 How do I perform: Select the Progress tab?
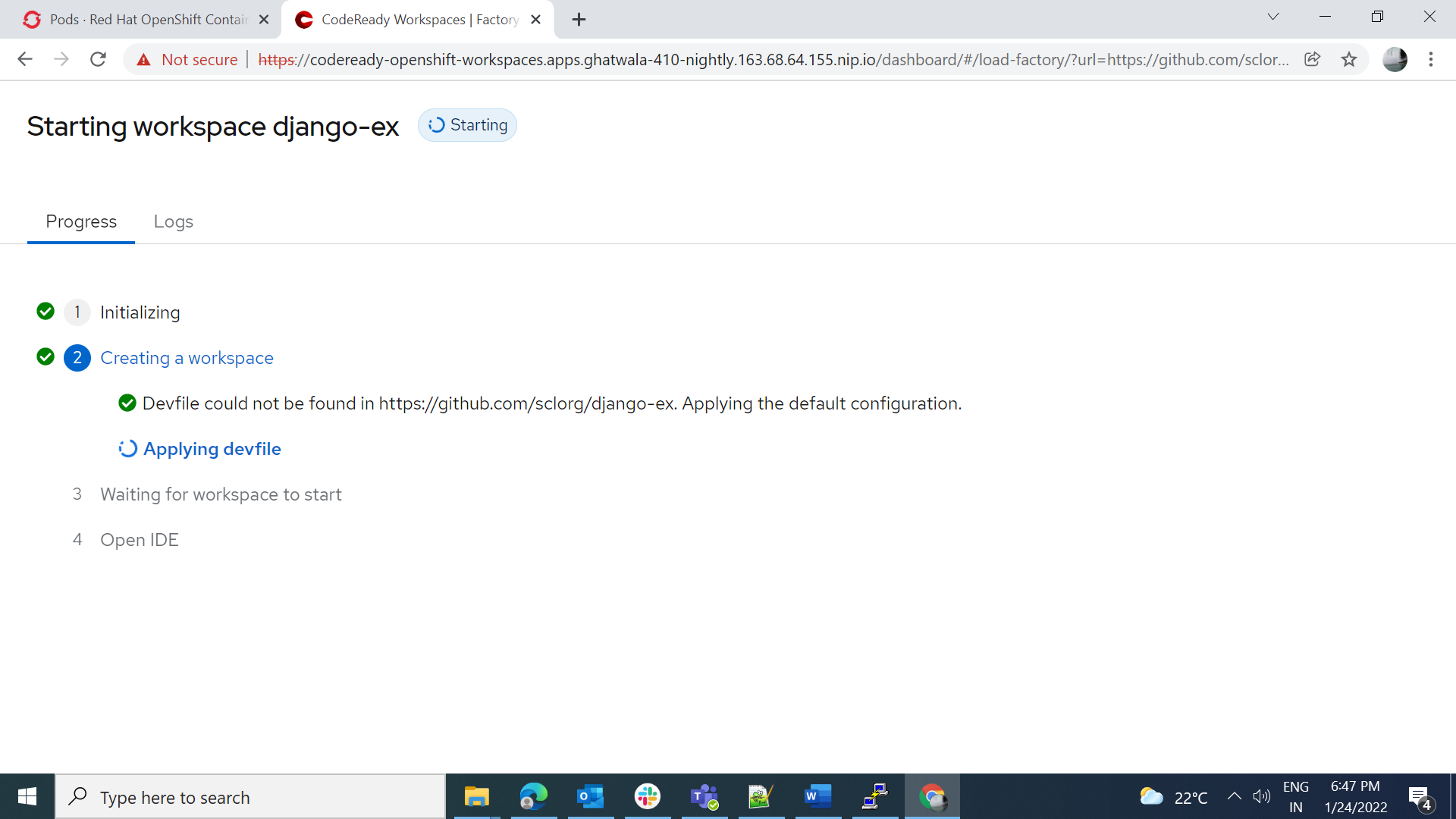click(x=81, y=221)
